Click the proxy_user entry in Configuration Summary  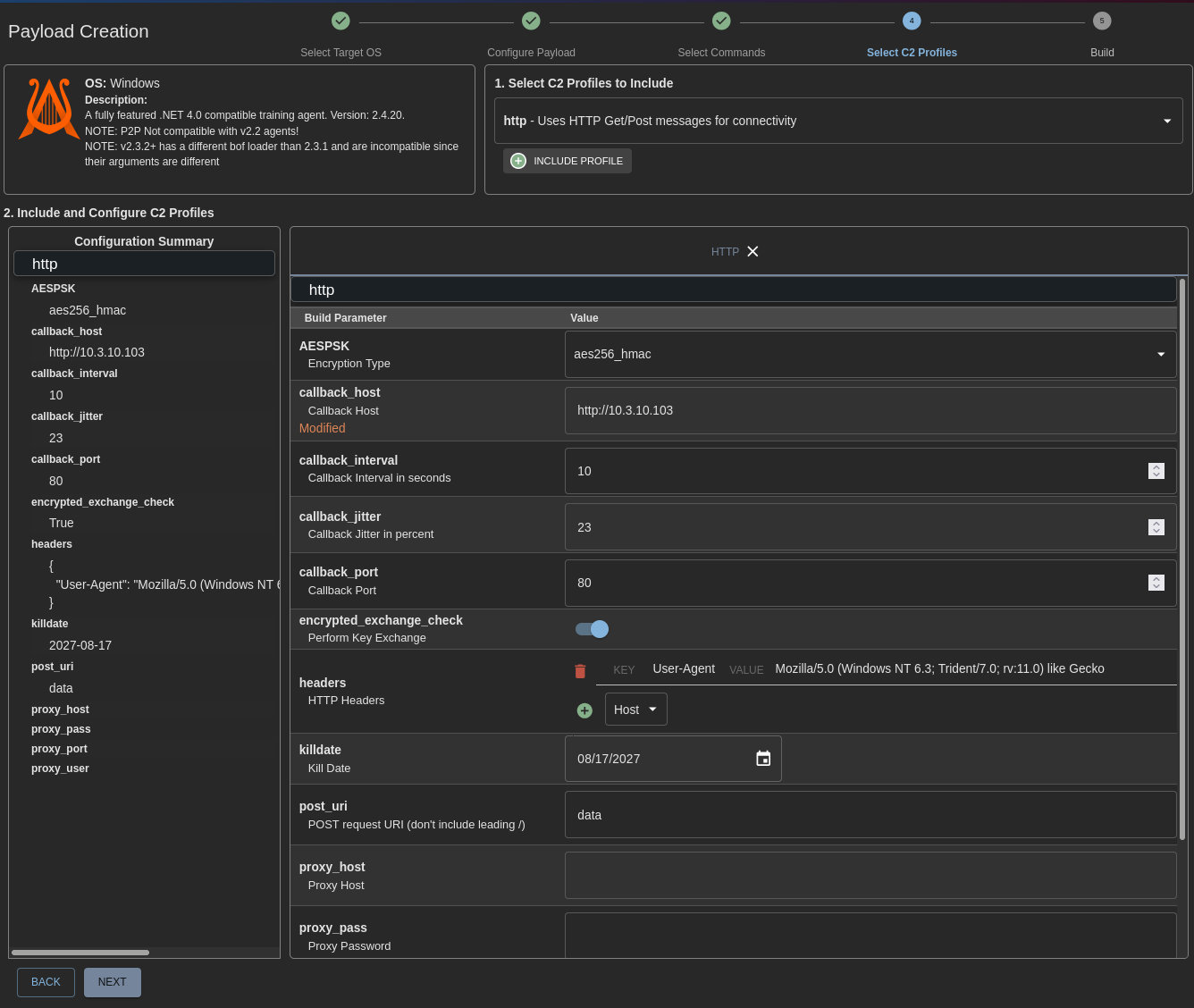pos(60,769)
